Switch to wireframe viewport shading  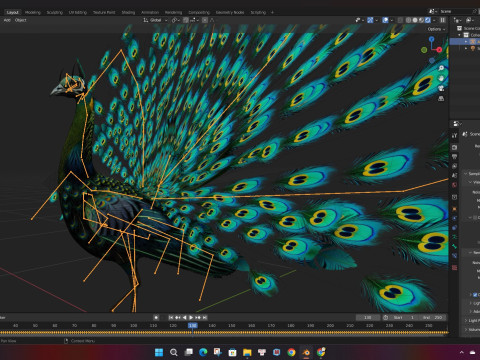[x=408, y=20]
